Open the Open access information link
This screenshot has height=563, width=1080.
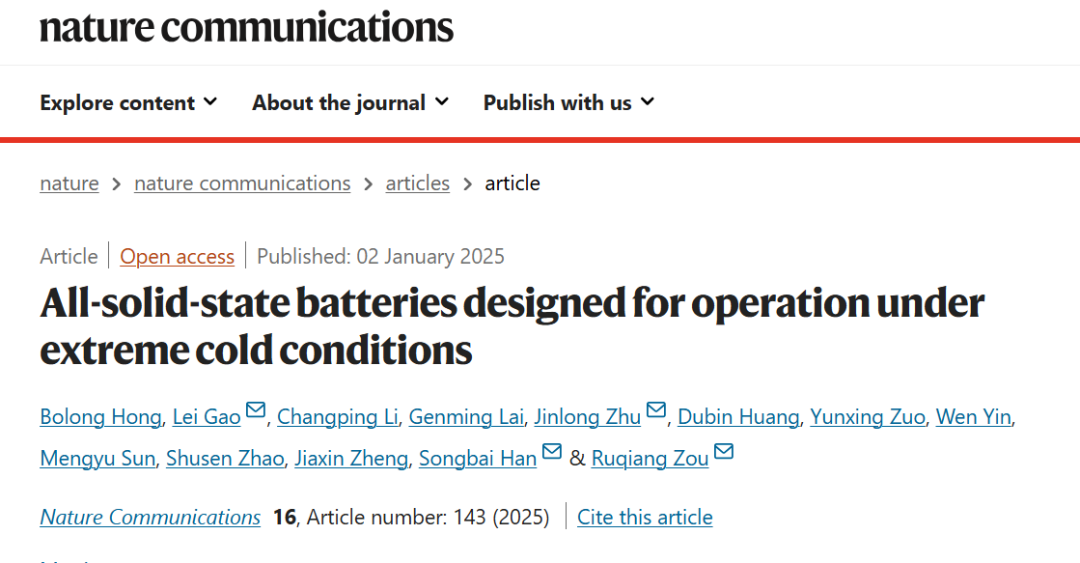point(177,256)
